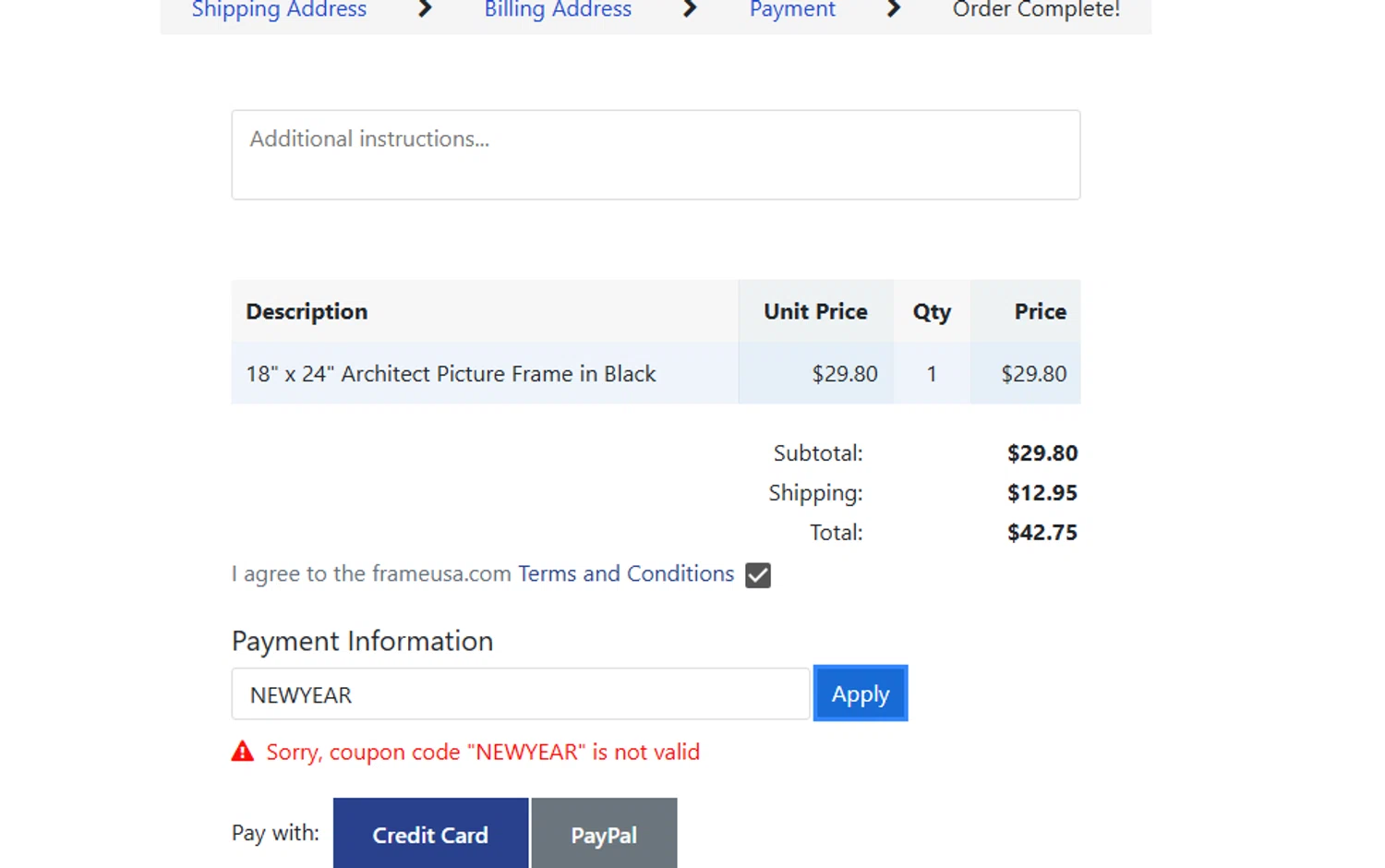Viewport: 1385px width, 868px height.
Task: Click the quantity value 1 in the order row
Action: click(932, 374)
